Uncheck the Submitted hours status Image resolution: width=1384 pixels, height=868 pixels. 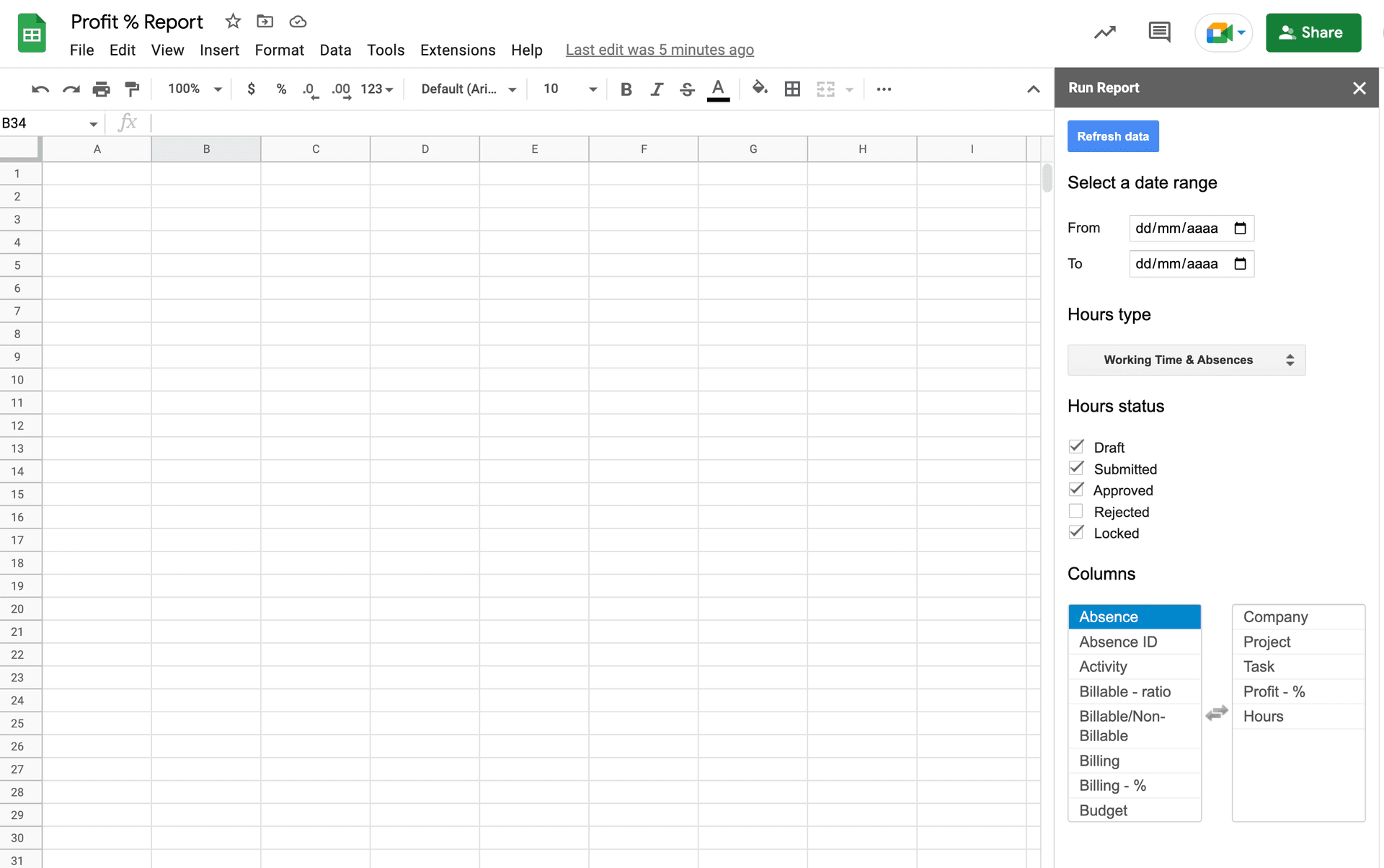pyautogui.click(x=1076, y=468)
